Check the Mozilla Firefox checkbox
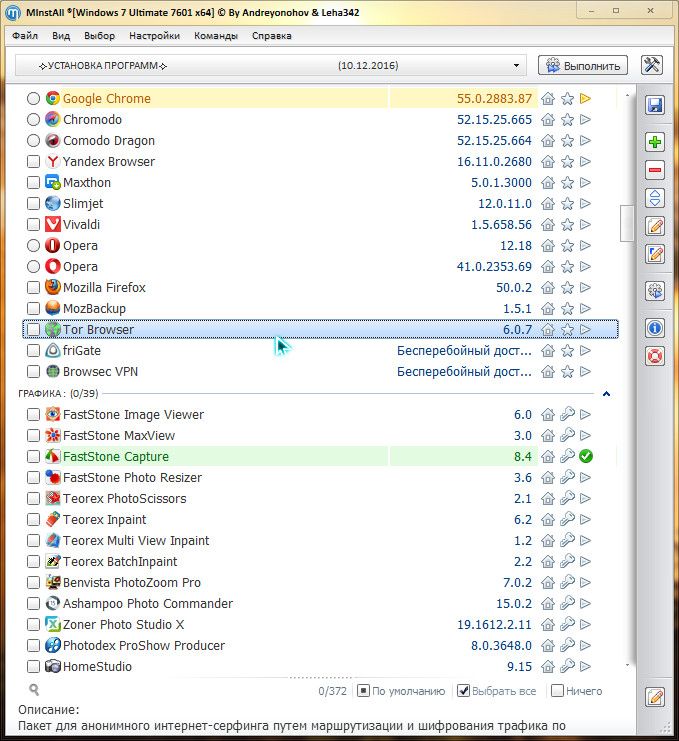 pyautogui.click(x=33, y=288)
